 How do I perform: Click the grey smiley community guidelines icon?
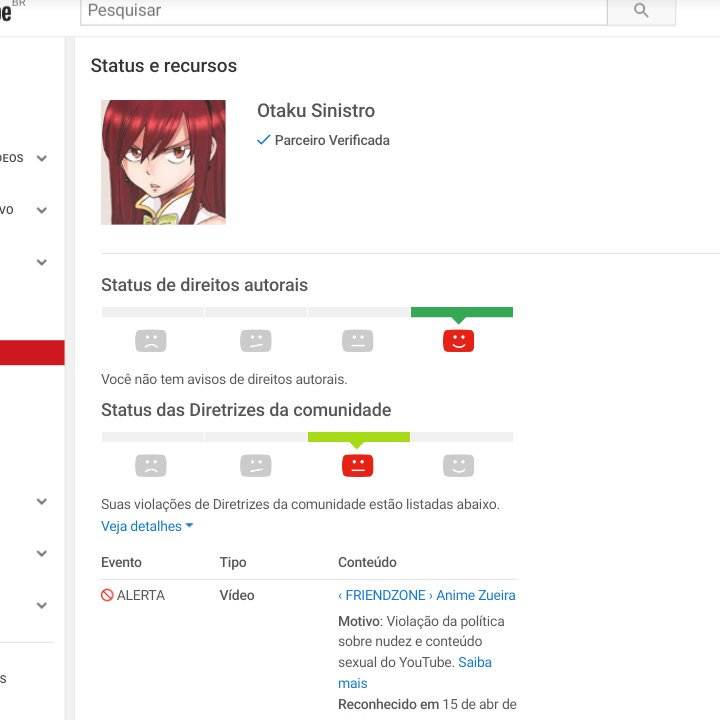point(458,466)
